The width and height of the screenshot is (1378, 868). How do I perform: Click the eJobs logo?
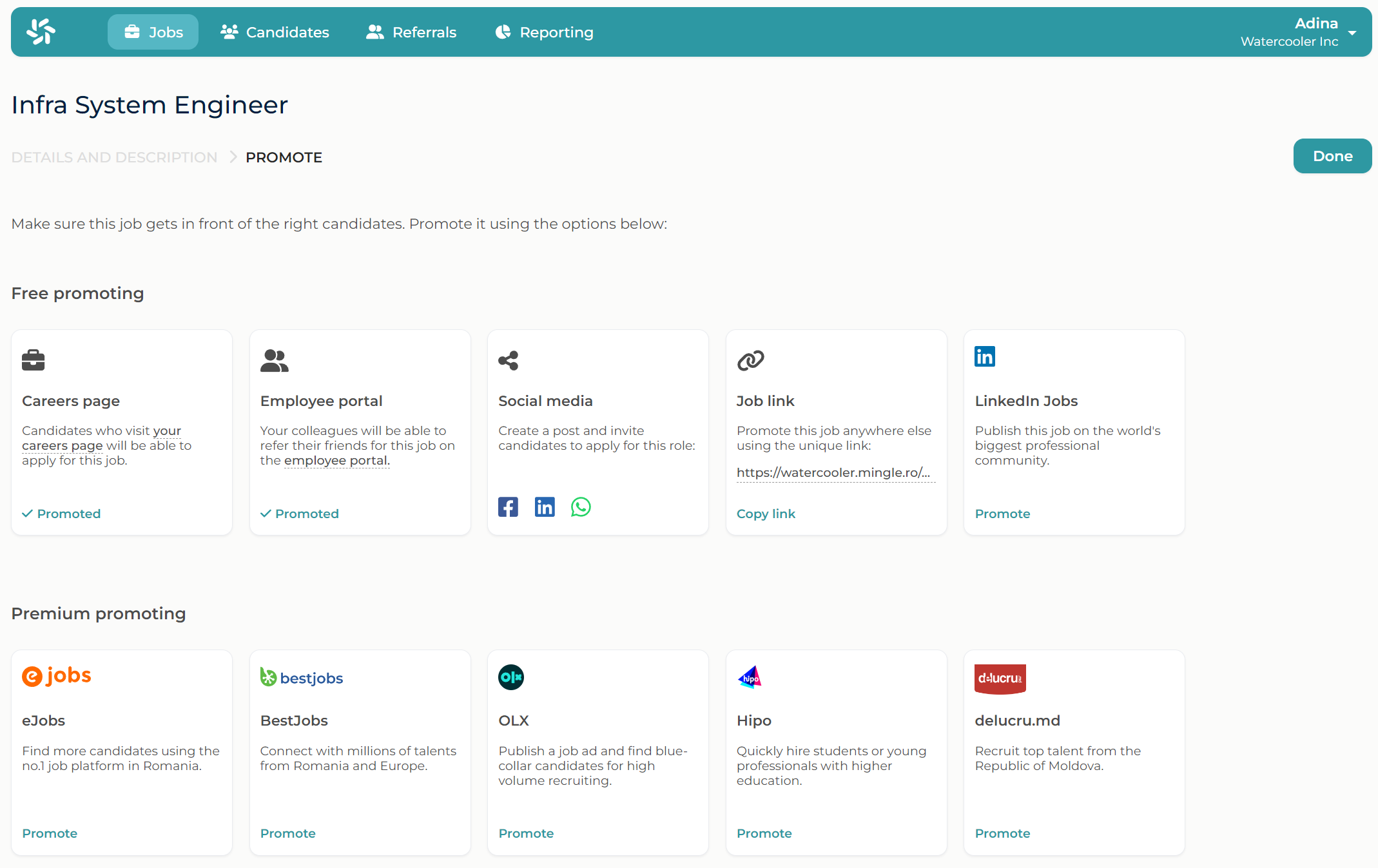(57, 676)
